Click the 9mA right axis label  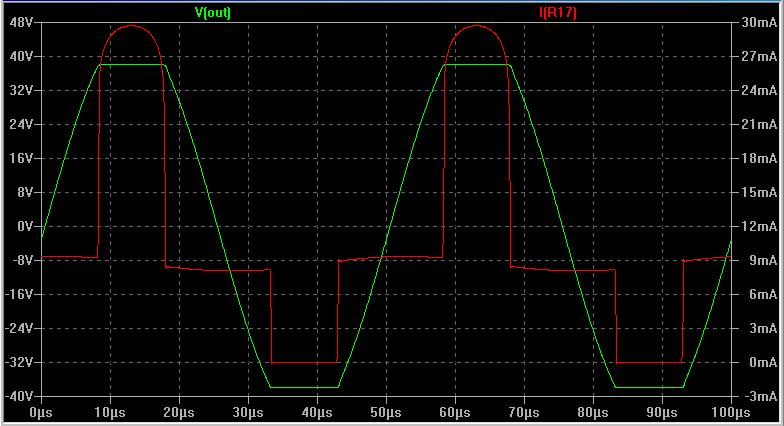763,260
